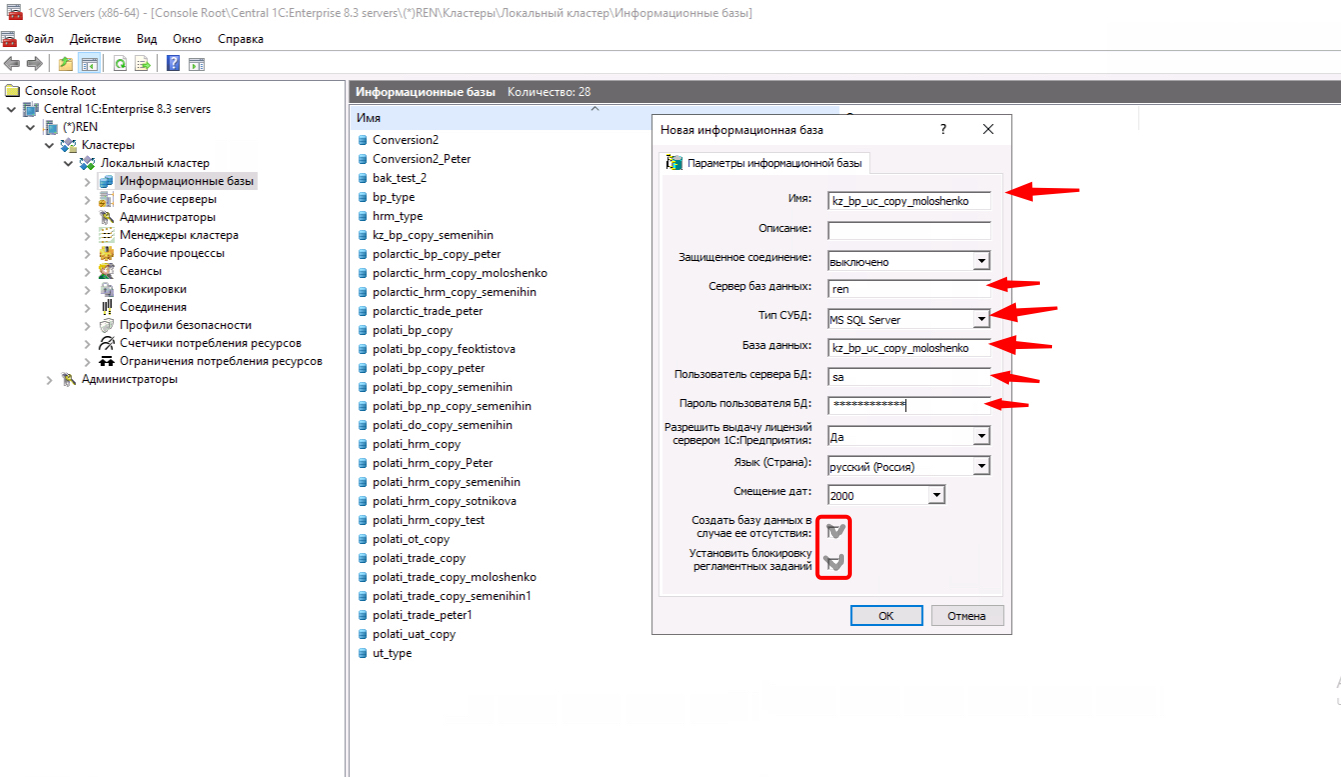Click the Отмена button

pos(967,616)
